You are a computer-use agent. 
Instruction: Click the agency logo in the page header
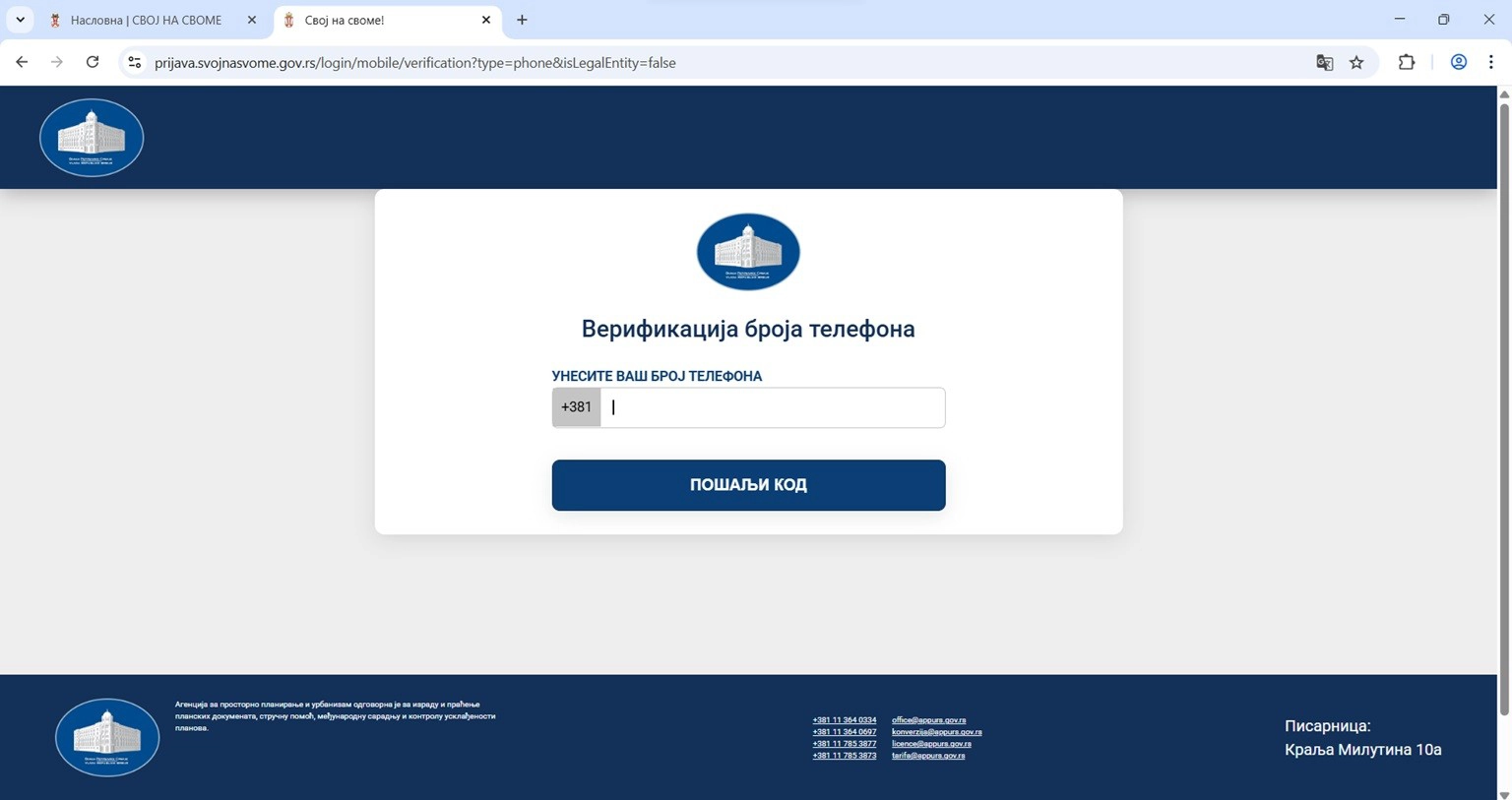(92, 138)
